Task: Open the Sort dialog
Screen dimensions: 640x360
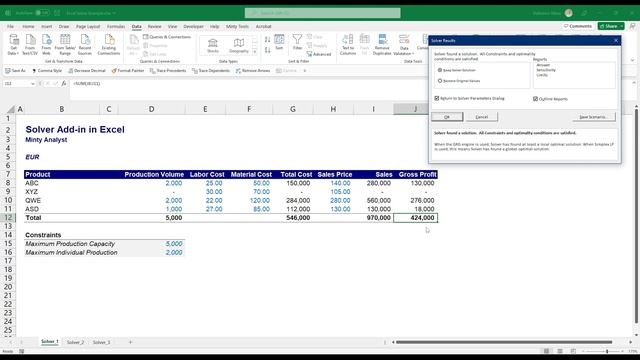Action: point(279,42)
